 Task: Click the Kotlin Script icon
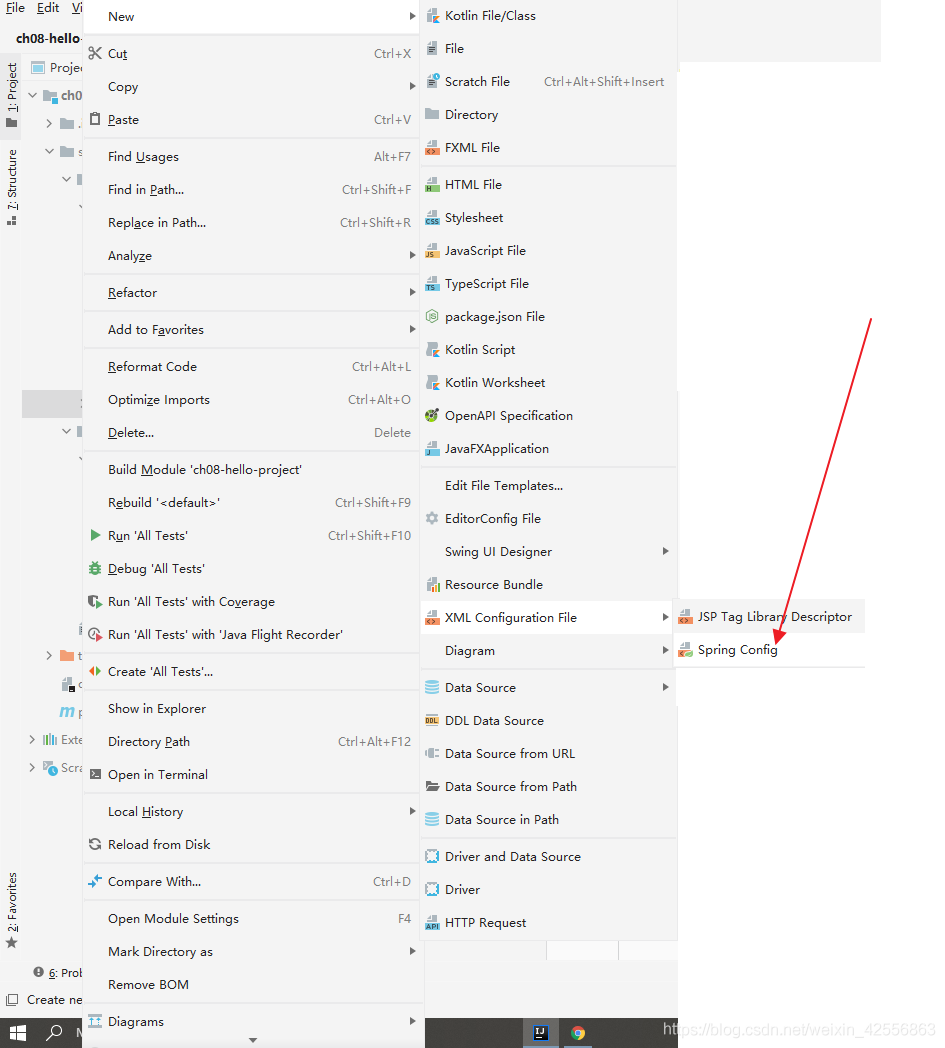[x=432, y=350]
